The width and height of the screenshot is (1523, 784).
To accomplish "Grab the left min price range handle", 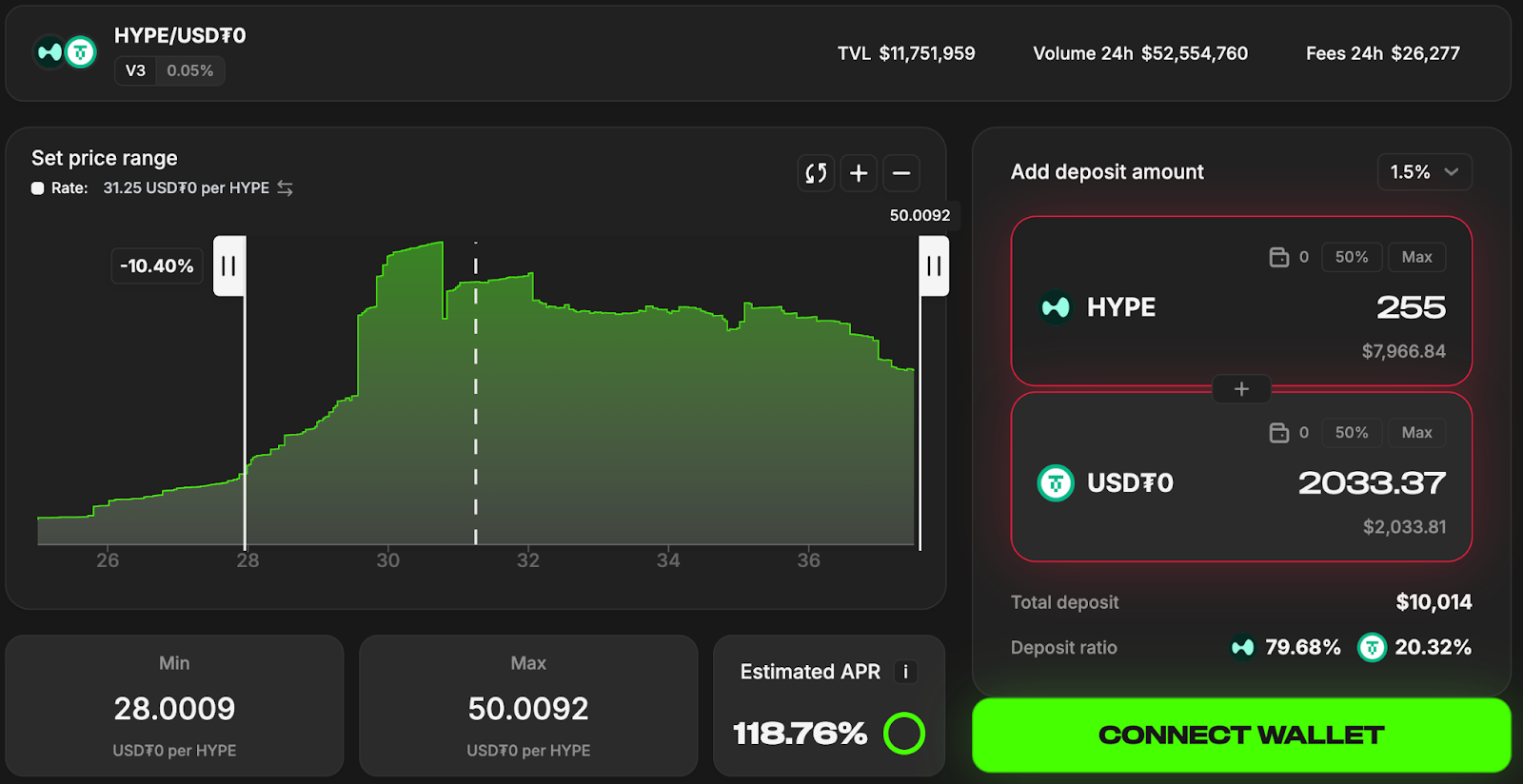I will (x=229, y=266).
